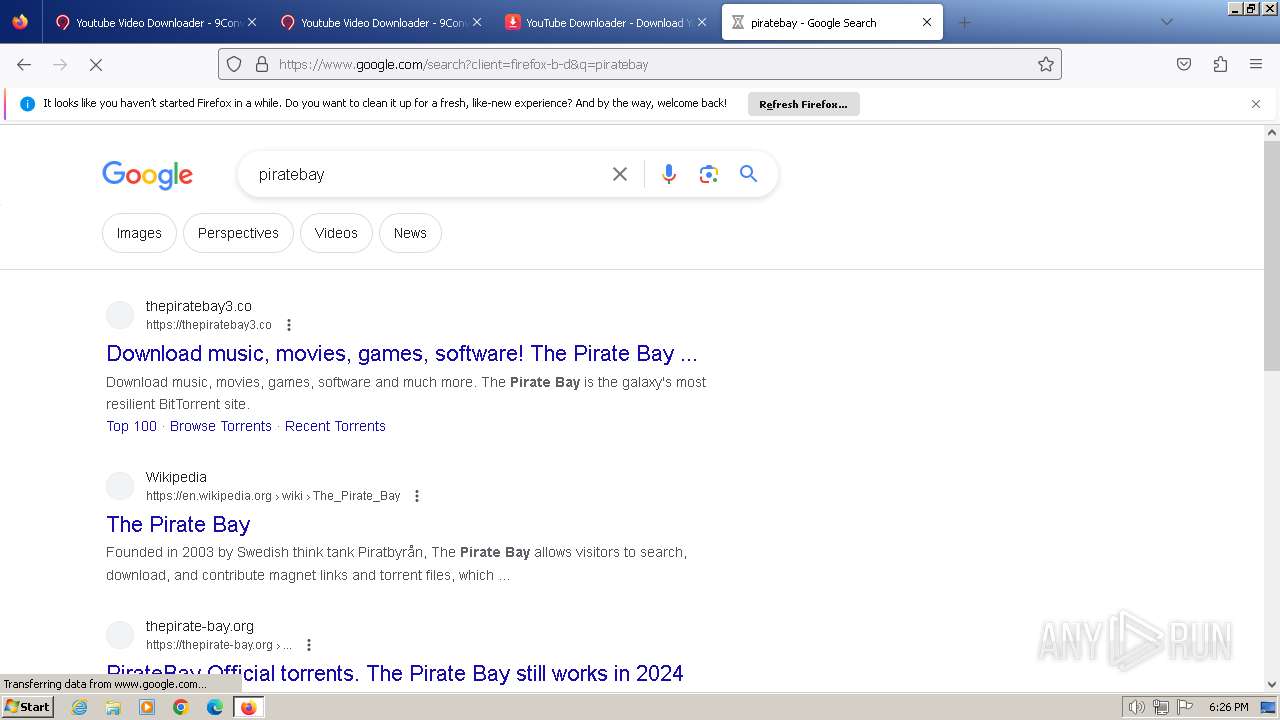Viewport: 1280px width, 720px height.
Task: List all tabs dropdown arrow
Action: point(1166,22)
